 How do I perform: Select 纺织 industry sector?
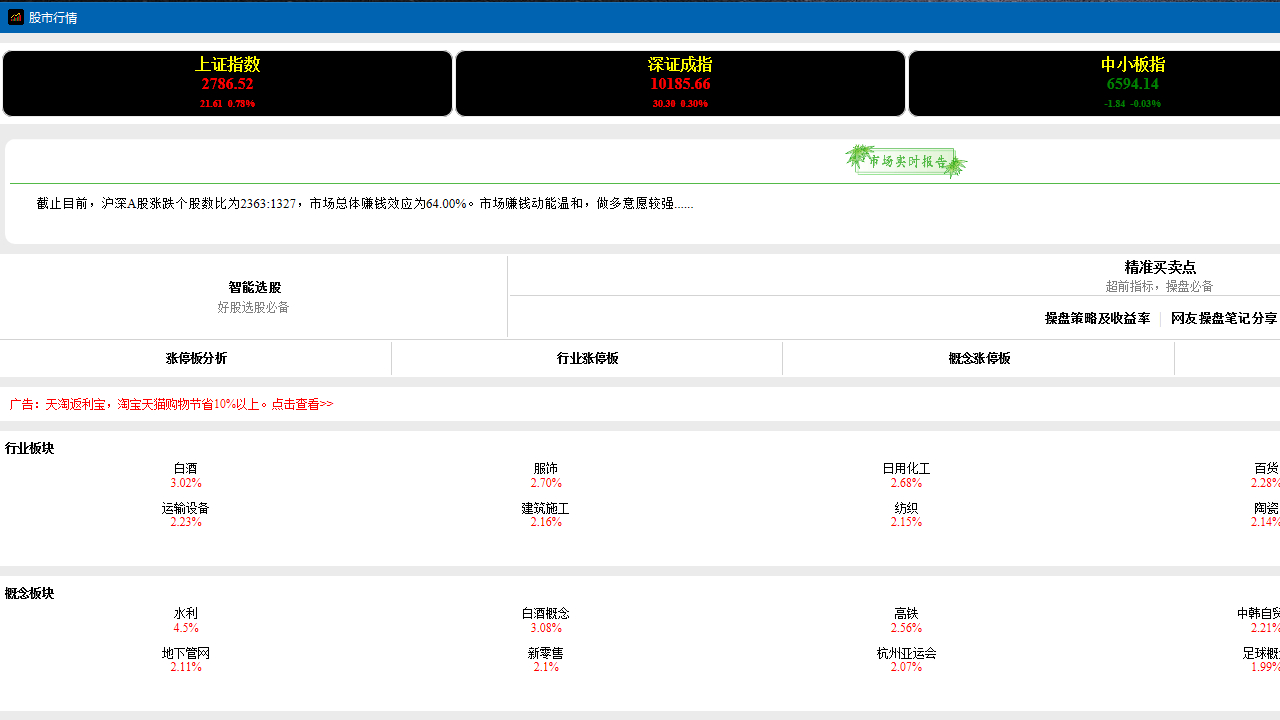point(906,508)
